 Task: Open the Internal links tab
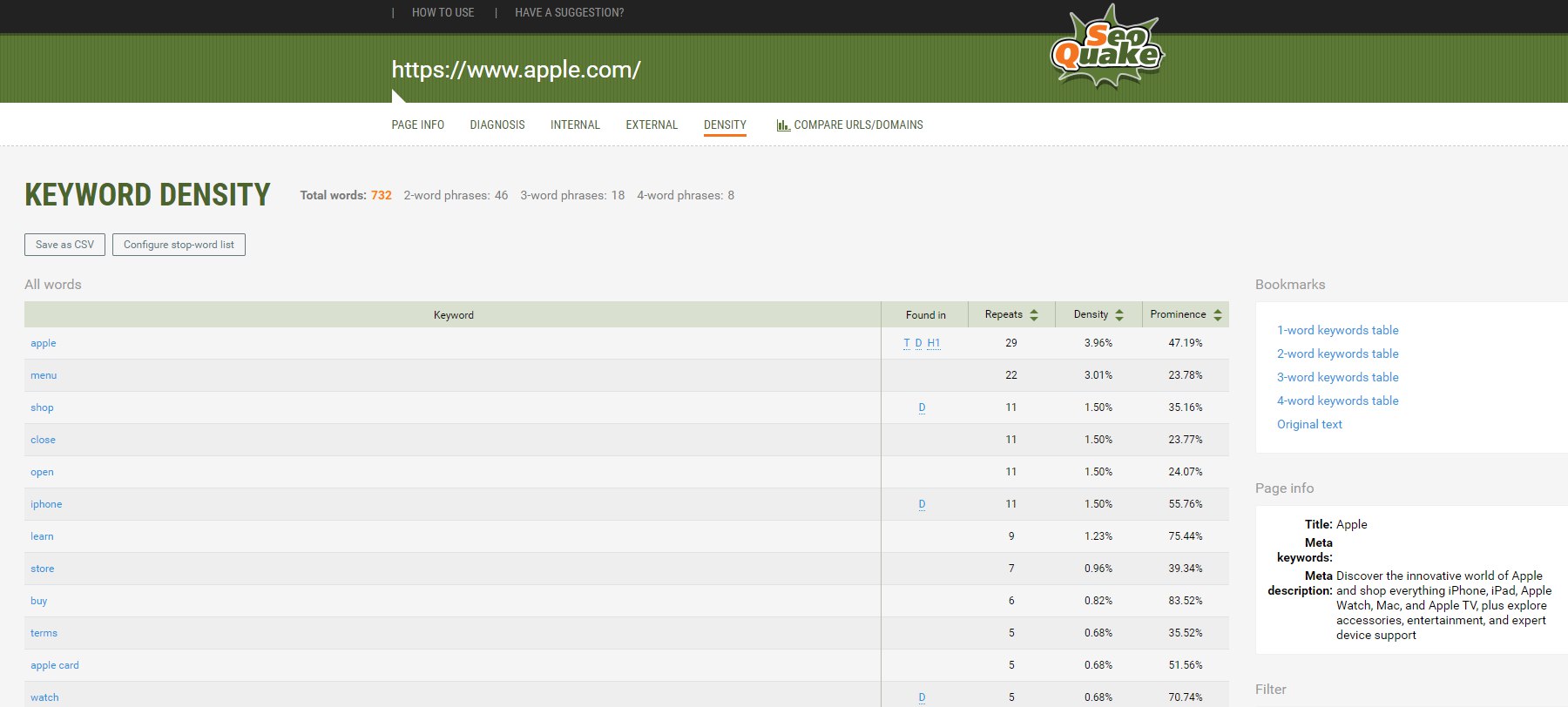[575, 125]
